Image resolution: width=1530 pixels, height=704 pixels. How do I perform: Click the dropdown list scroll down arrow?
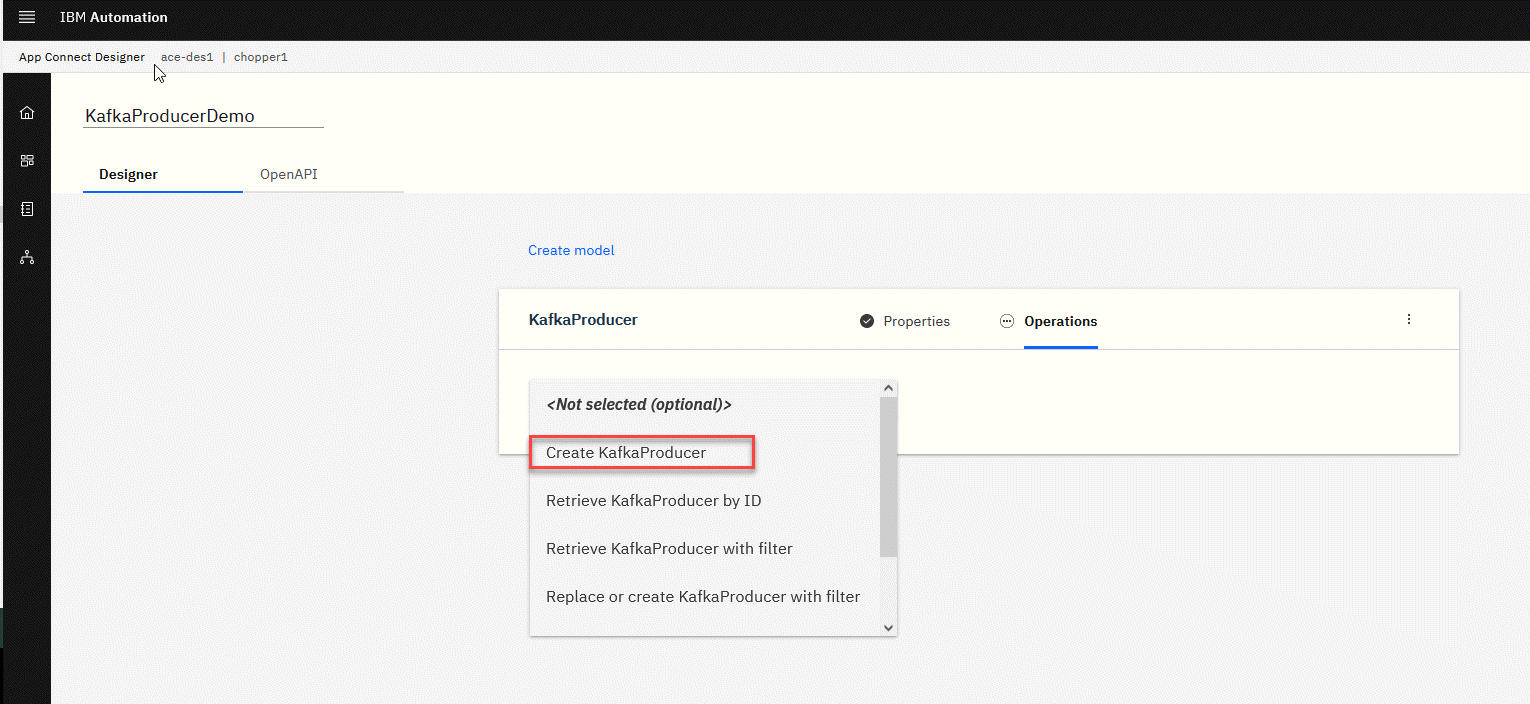[x=888, y=627]
